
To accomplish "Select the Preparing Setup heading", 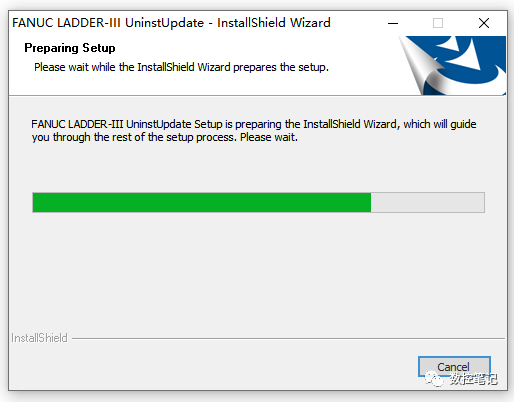I will coord(70,48).
